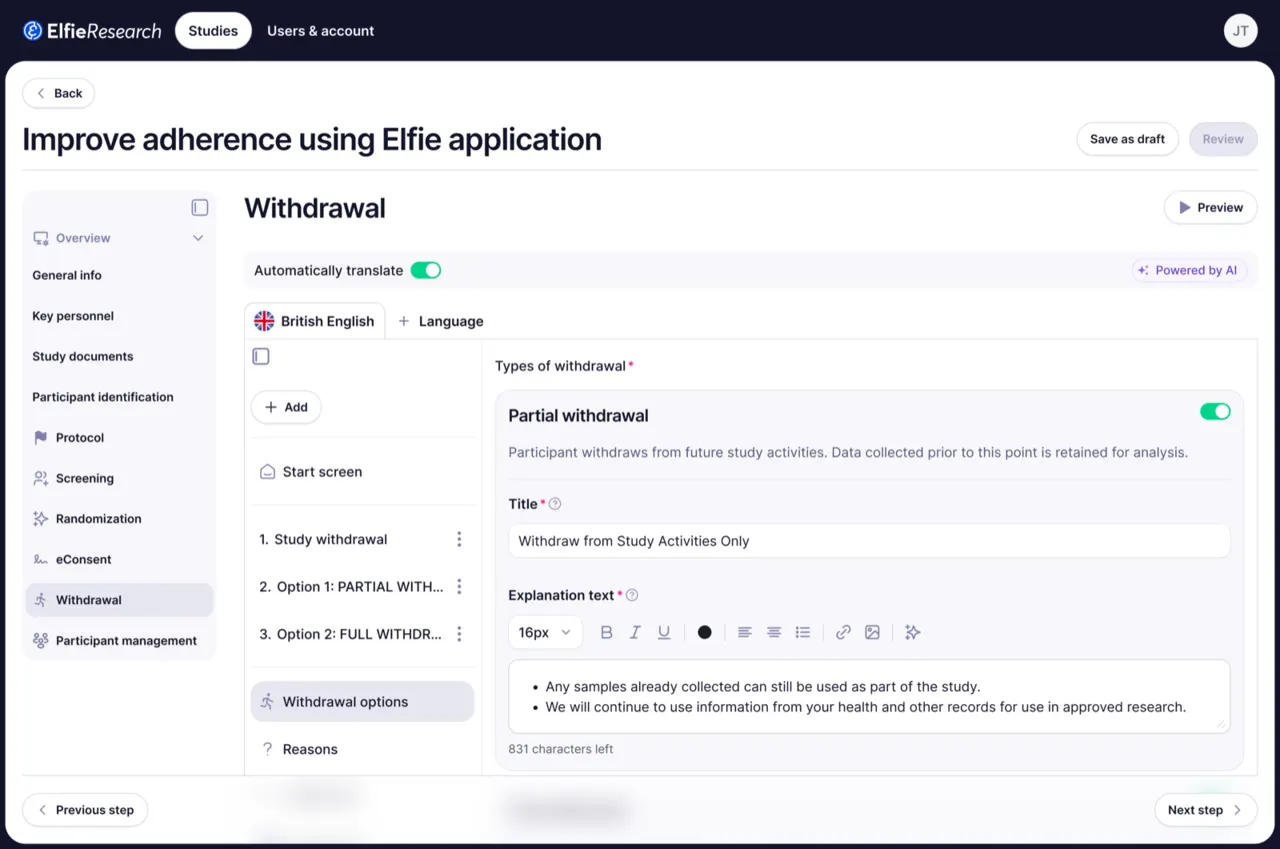
Task: Click inside the explanation text editor
Action: coord(869,696)
